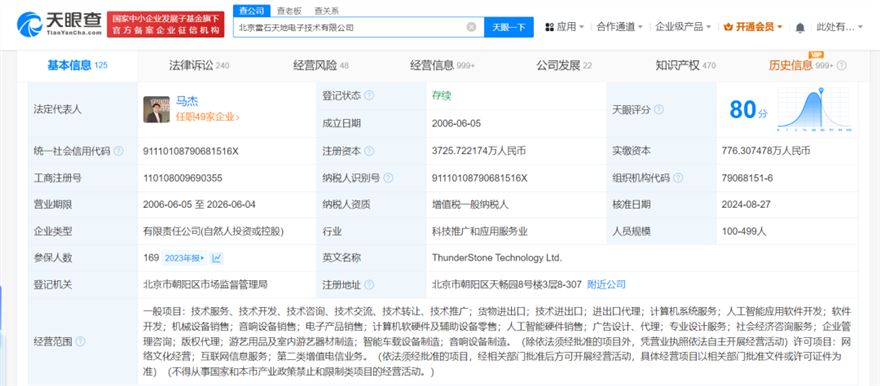Viewport: 880px width, 386px height.
Task: Expand the 应用 dropdown menu
Action: 565,26
